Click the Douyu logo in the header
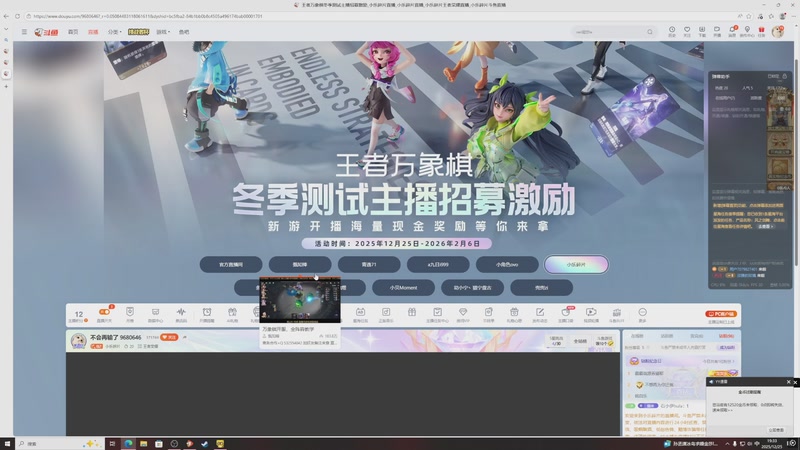This screenshot has height=450, width=800. click(x=46, y=32)
